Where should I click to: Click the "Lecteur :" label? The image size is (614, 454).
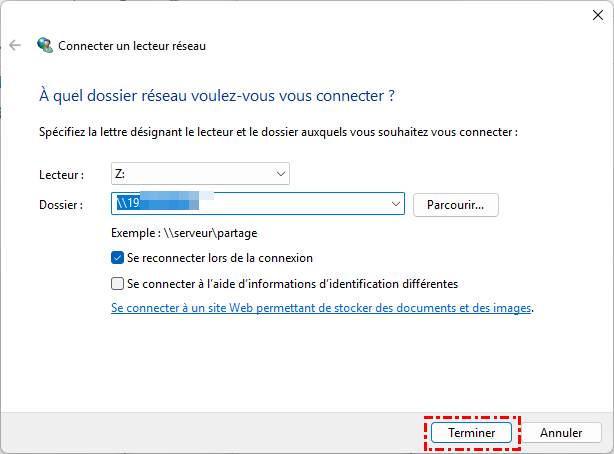(x=61, y=174)
